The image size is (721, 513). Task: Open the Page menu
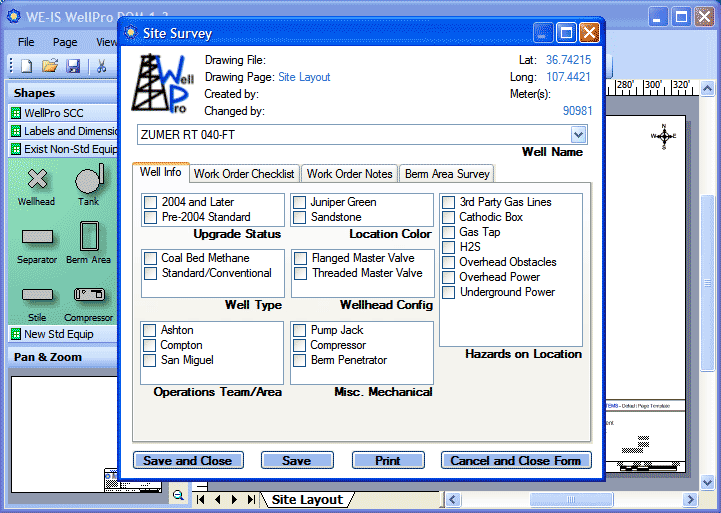65,42
